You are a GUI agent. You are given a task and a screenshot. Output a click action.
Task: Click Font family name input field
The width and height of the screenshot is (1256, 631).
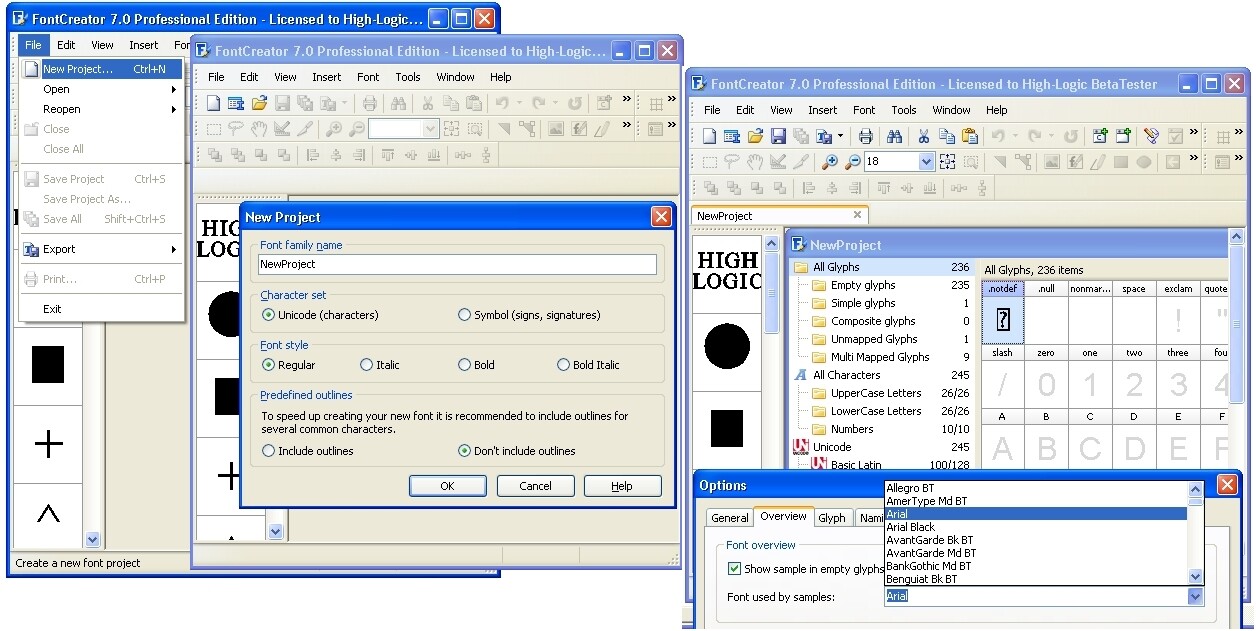(x=457, y=264)
